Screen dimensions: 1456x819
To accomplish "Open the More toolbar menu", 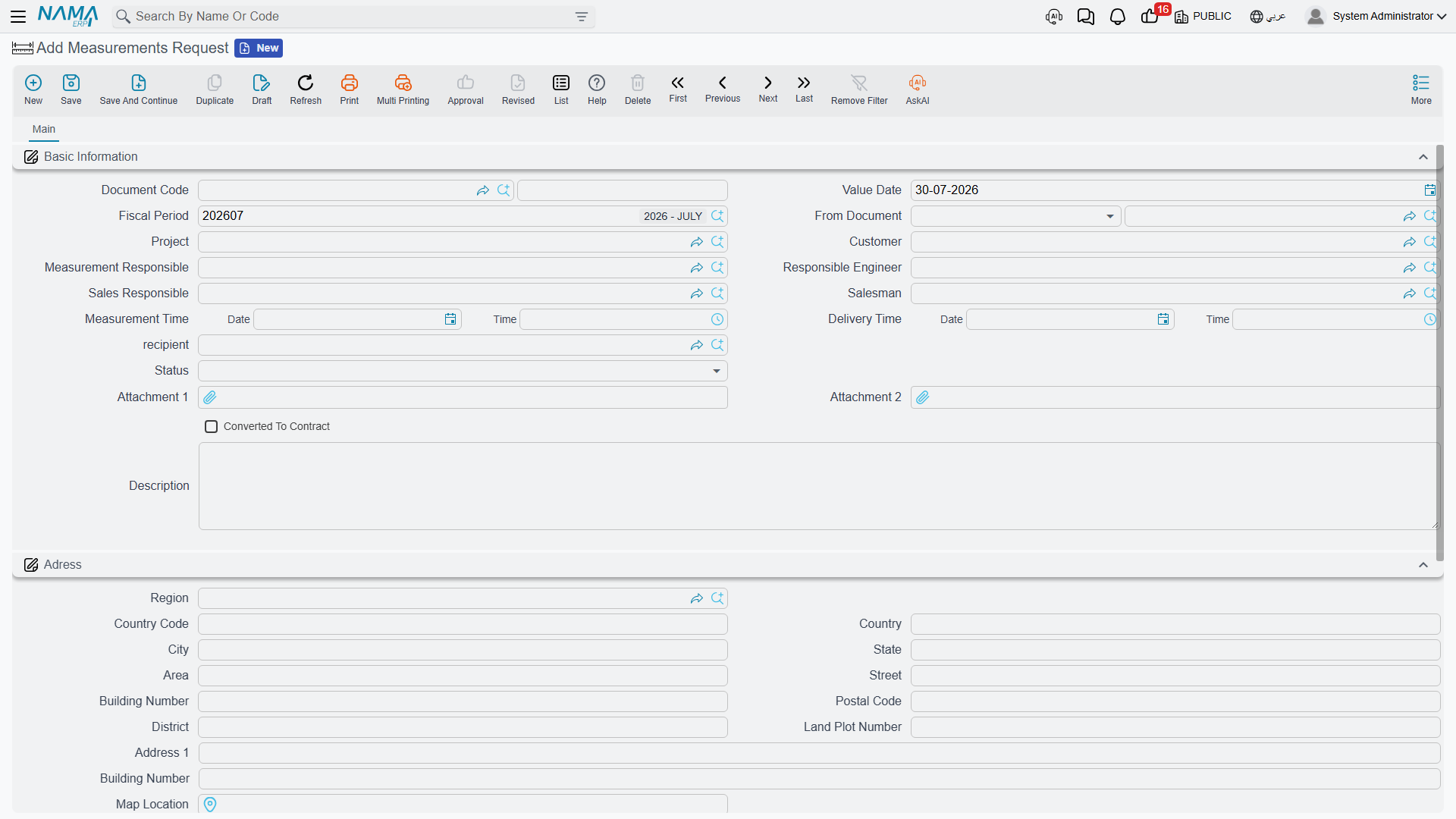I will pos(1421,89).
